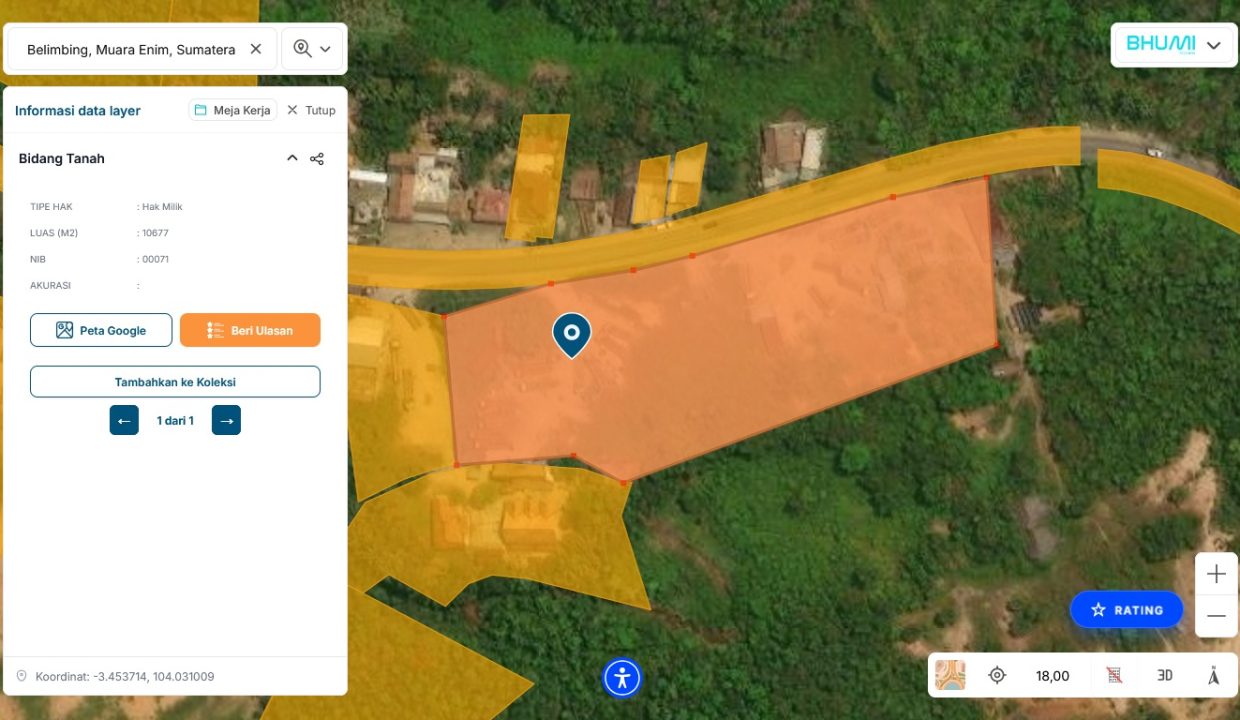Locate my current position
Image resolution: width=1240 pixels, height=720 pixels.
tap(997, 675)
